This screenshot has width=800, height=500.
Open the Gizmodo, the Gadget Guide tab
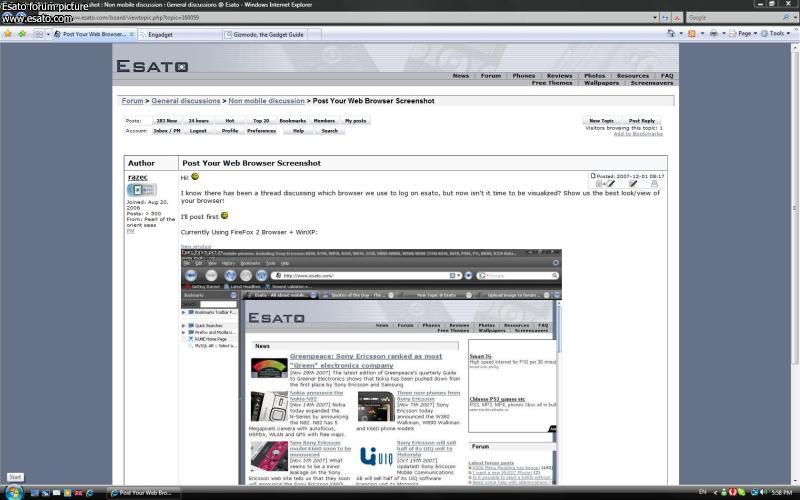point(265,35)
